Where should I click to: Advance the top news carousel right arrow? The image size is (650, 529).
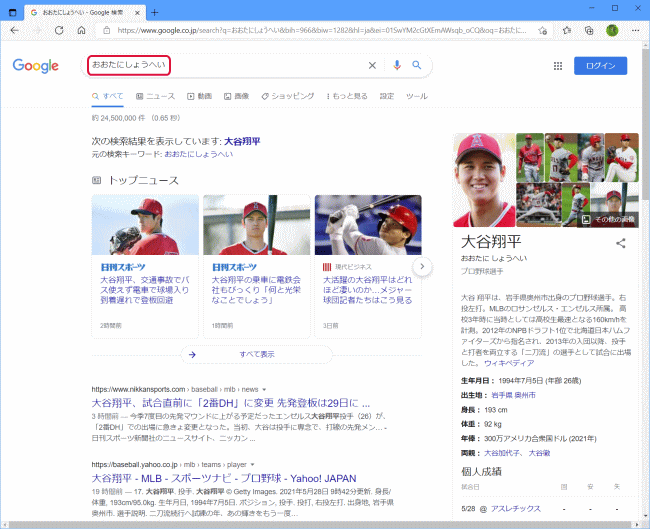pyautogui.click(x=422, y=267)
